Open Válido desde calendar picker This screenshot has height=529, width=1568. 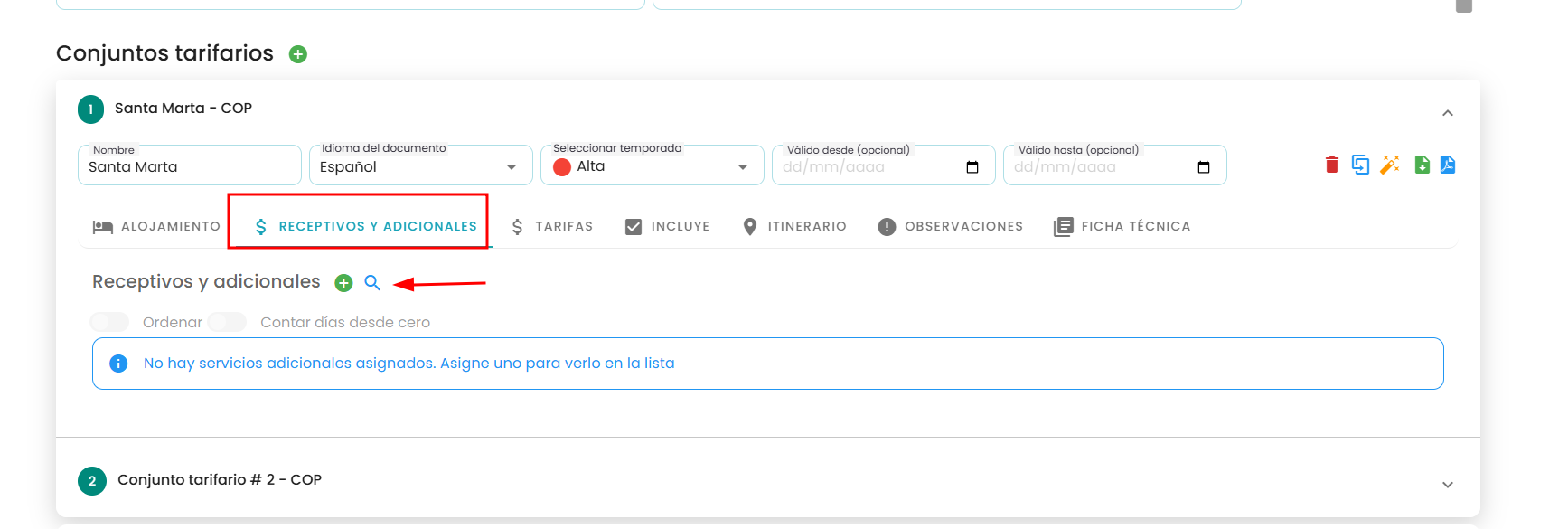coord(972,167)
